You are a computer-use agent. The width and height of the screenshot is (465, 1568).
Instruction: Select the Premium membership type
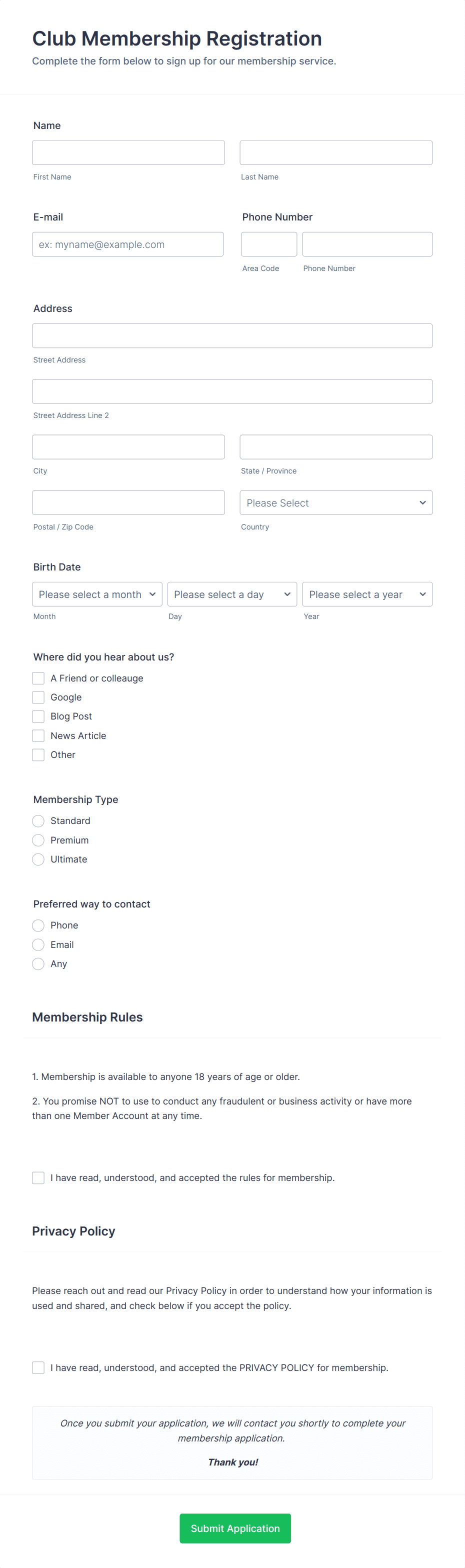[x=37, y=840]
